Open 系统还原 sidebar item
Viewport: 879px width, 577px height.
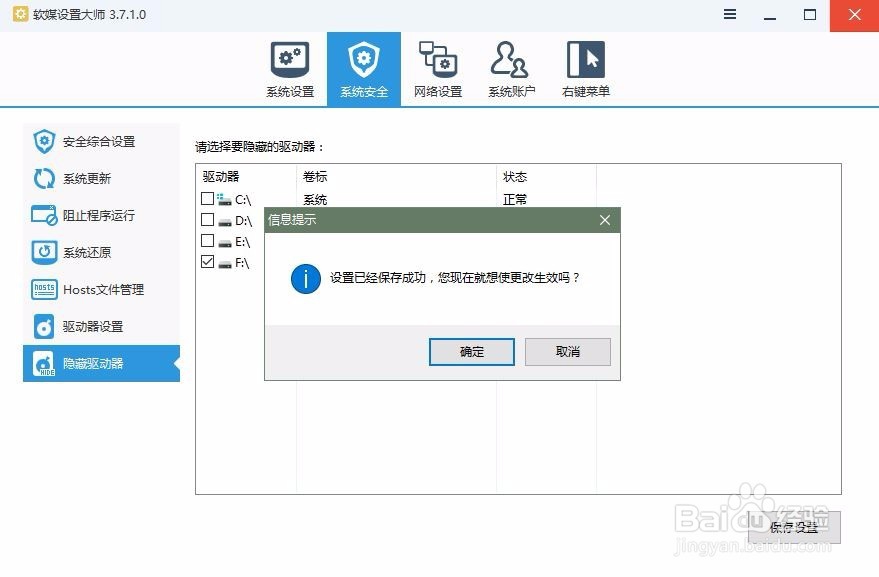(x=101, y=252)
